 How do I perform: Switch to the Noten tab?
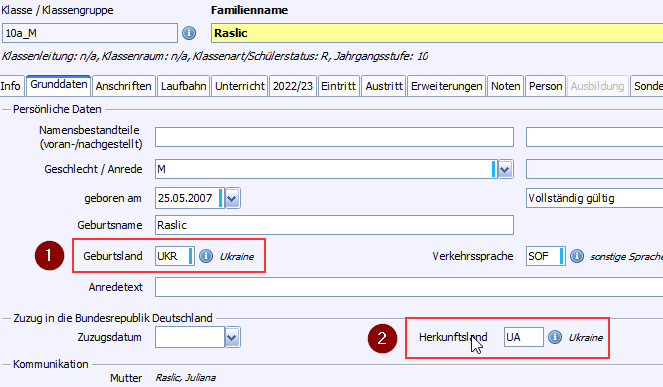(x=506, y=86)
